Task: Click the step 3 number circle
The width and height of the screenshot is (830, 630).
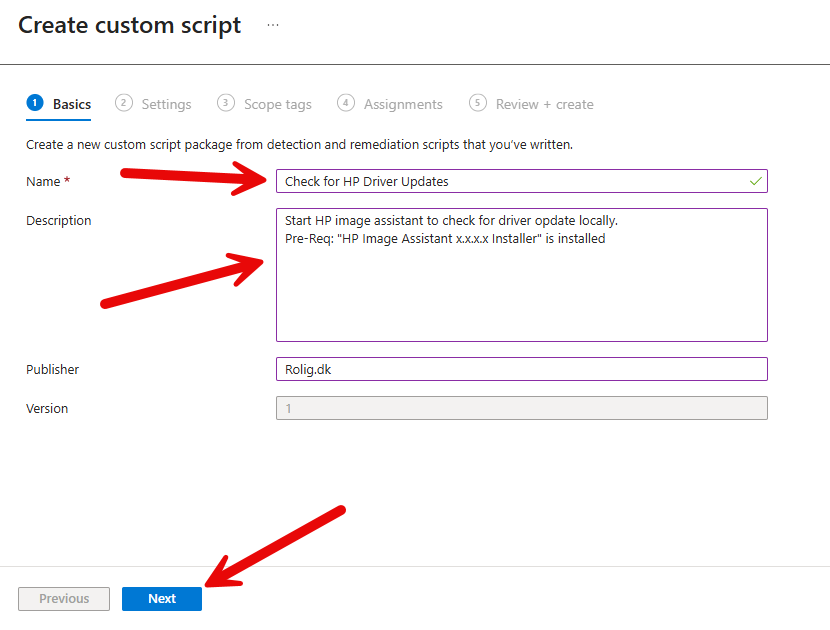Action: click(x=226, y=103)
